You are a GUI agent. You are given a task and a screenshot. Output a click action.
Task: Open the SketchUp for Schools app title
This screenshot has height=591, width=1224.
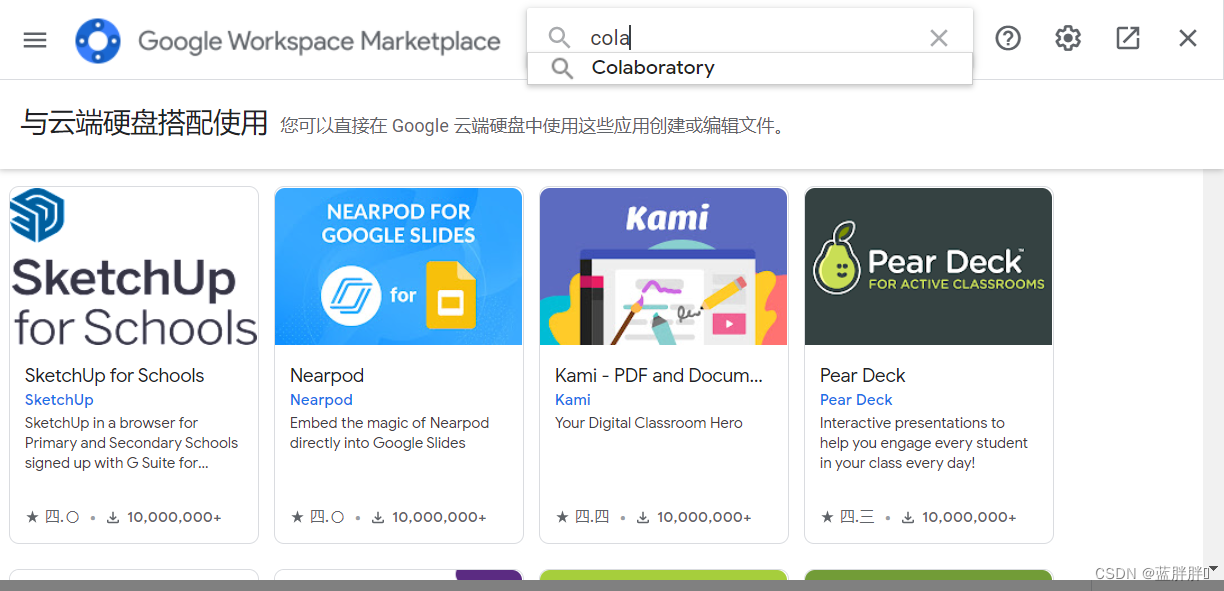(x=114, y=376)
